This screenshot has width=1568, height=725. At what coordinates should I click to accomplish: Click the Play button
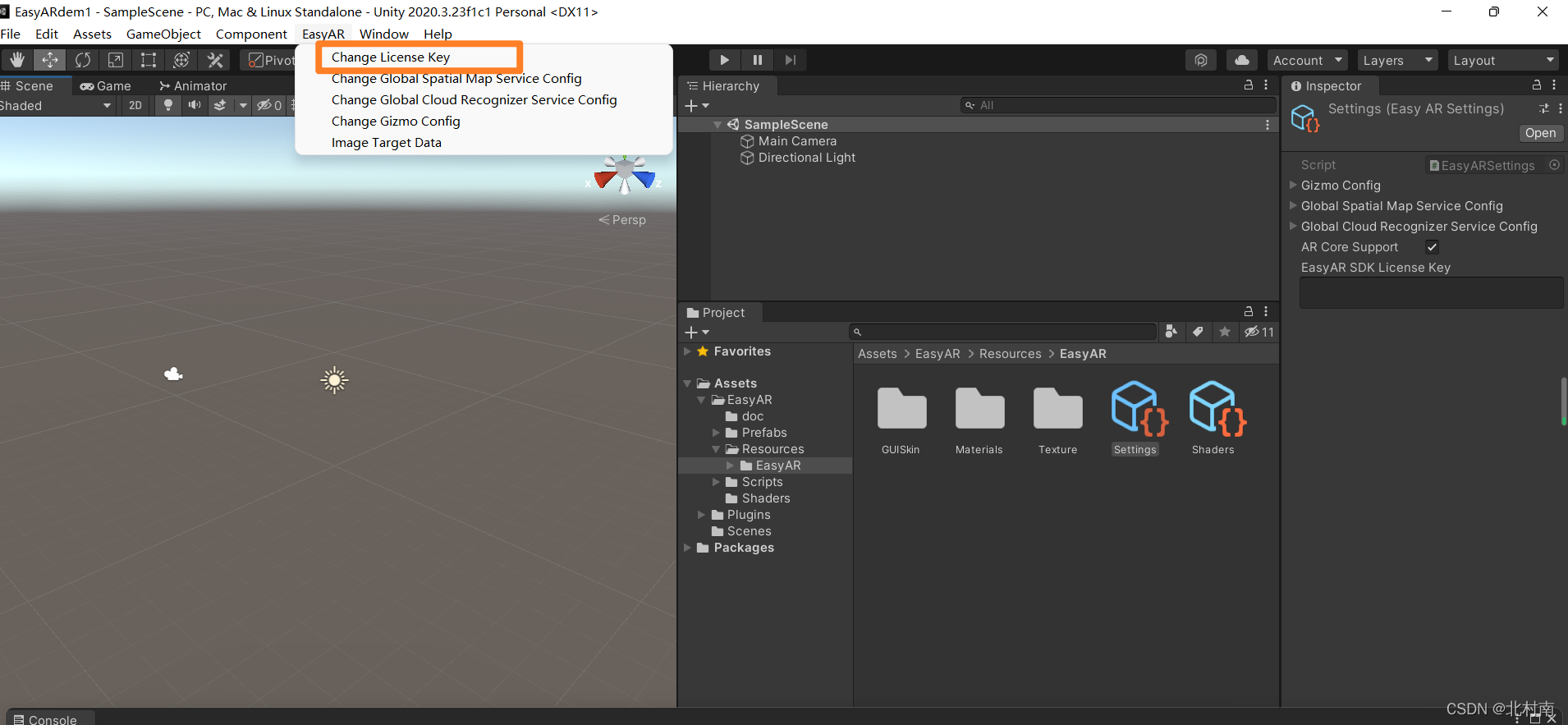tap(724, 60)
